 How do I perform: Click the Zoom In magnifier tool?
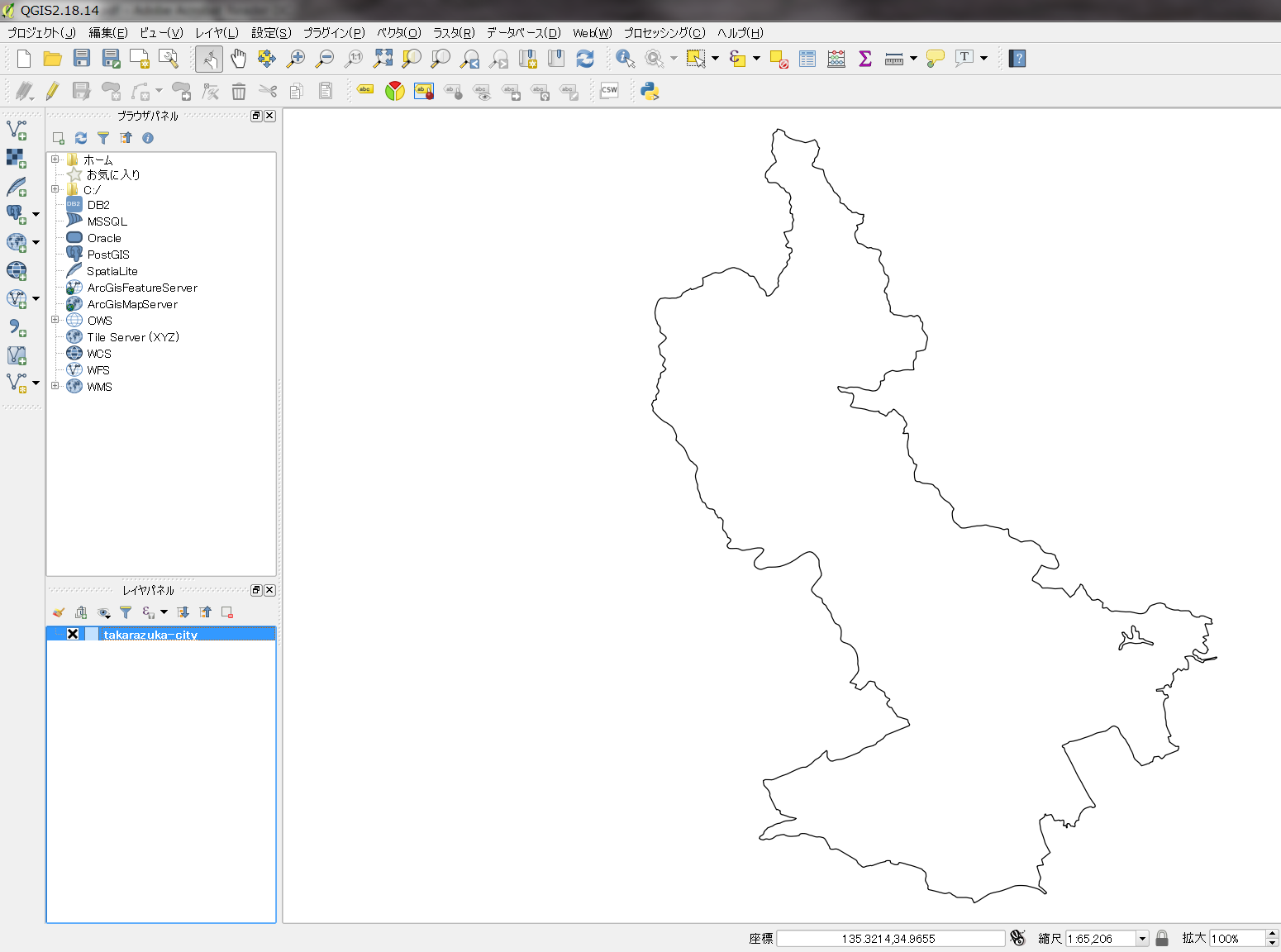[x=295, y=58]
